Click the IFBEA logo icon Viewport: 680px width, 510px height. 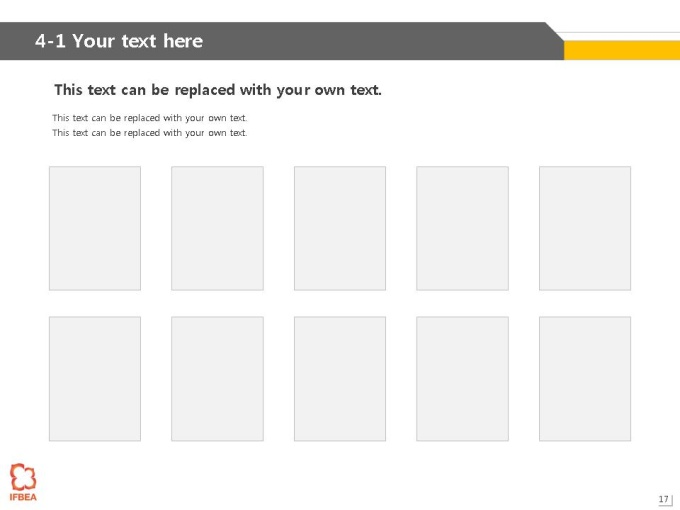tap(23, 477)
